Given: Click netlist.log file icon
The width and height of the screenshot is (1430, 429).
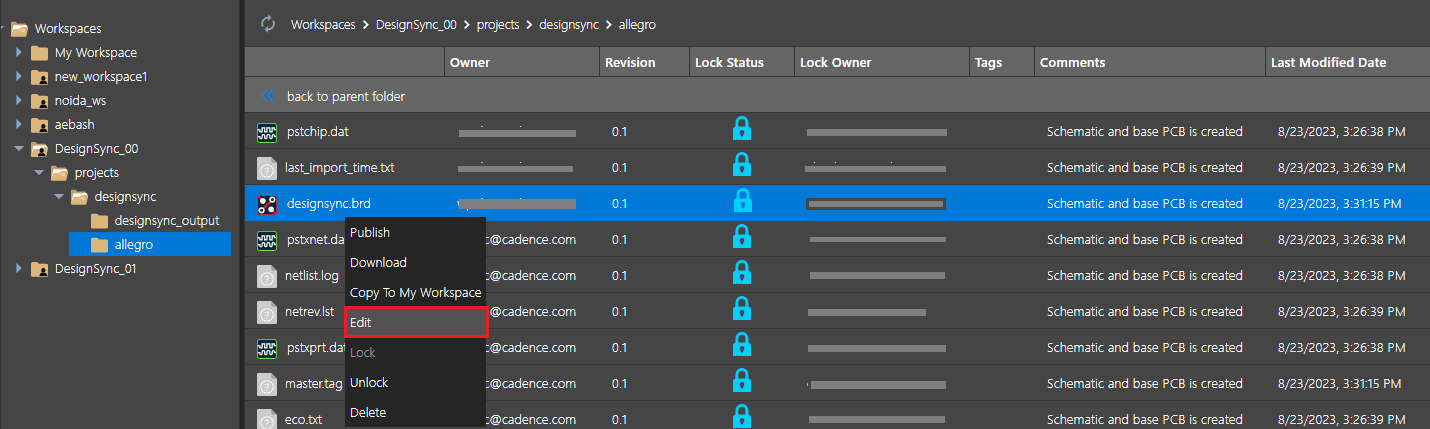Looking at the screenshot, I should pos(266,276).
